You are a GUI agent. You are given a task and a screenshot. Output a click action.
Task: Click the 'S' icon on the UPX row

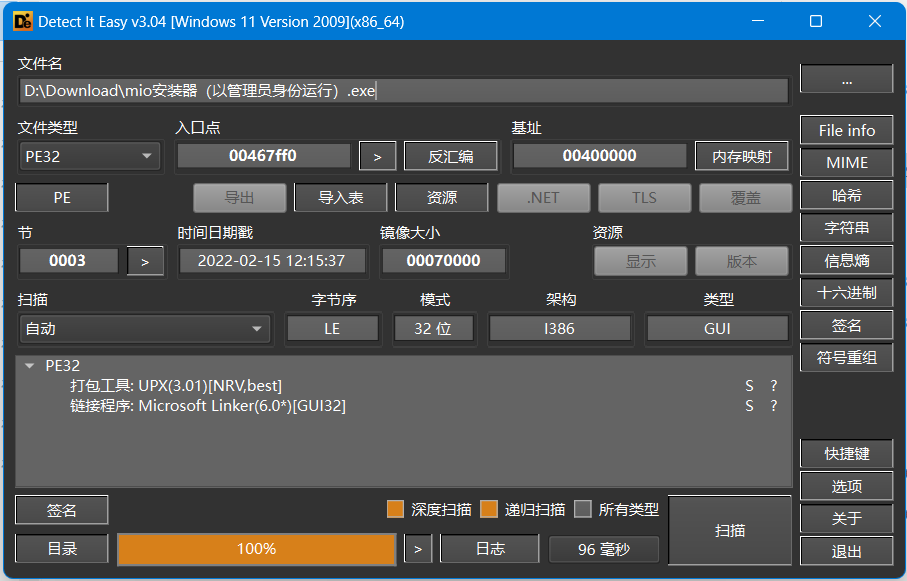pyautogui.click(x=749, y=386)
